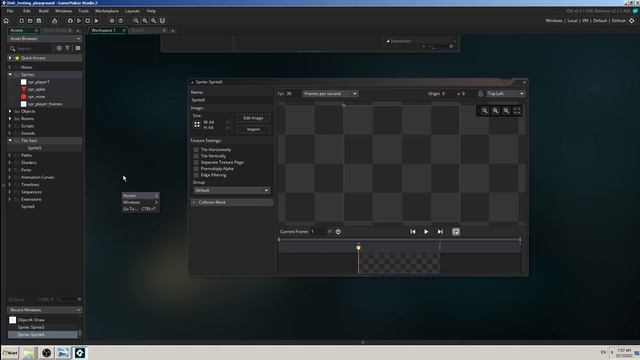Image resolution: width=640 pixels, height=360 pixels.
Task: Open the Asset Browser hamburger menu icon
Action: click(78, 48)
